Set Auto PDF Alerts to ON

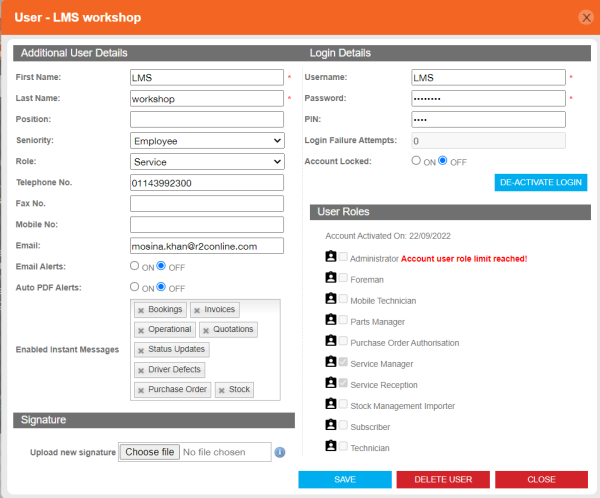point(135,287)
